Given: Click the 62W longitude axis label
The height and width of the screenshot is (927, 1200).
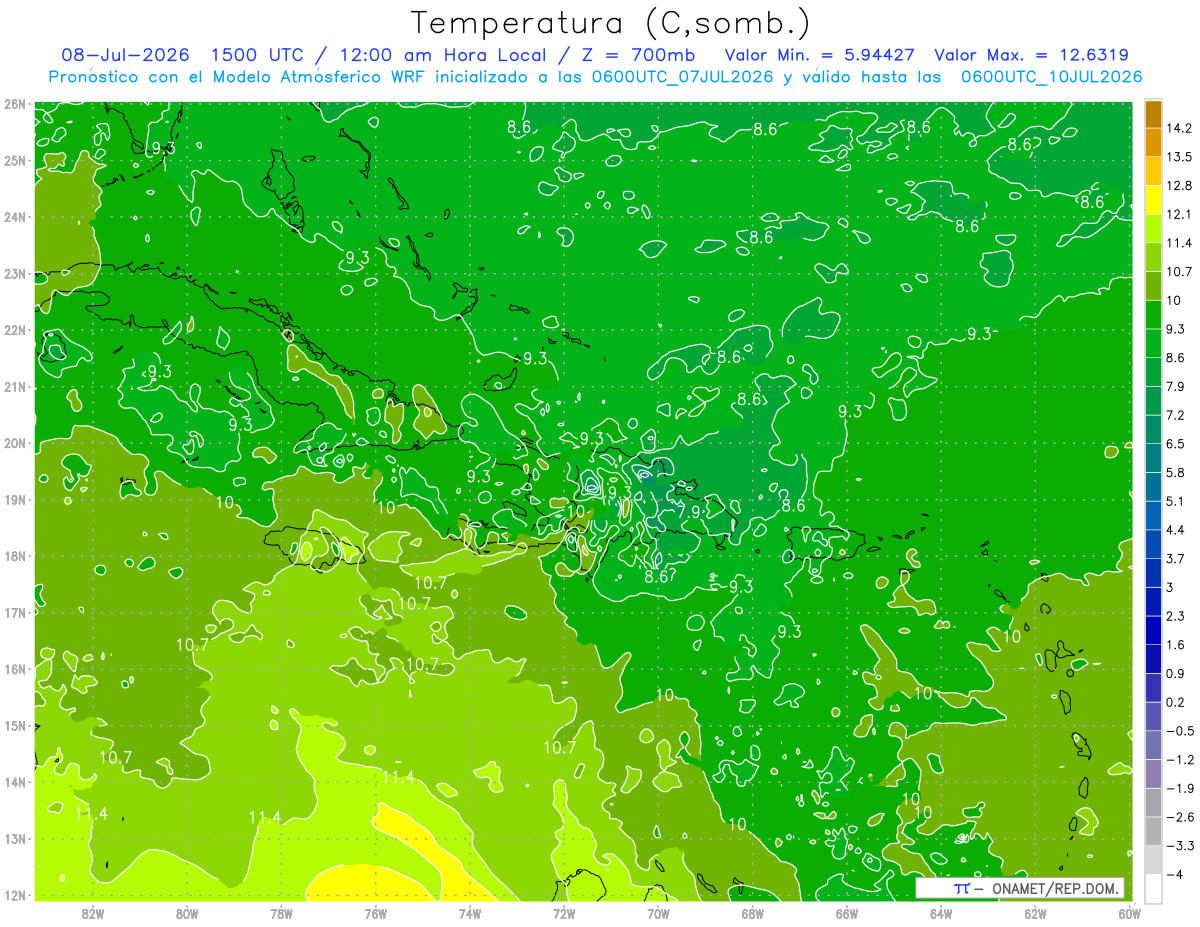Looking at the screenshot, I should click(x=1034, y=913).
